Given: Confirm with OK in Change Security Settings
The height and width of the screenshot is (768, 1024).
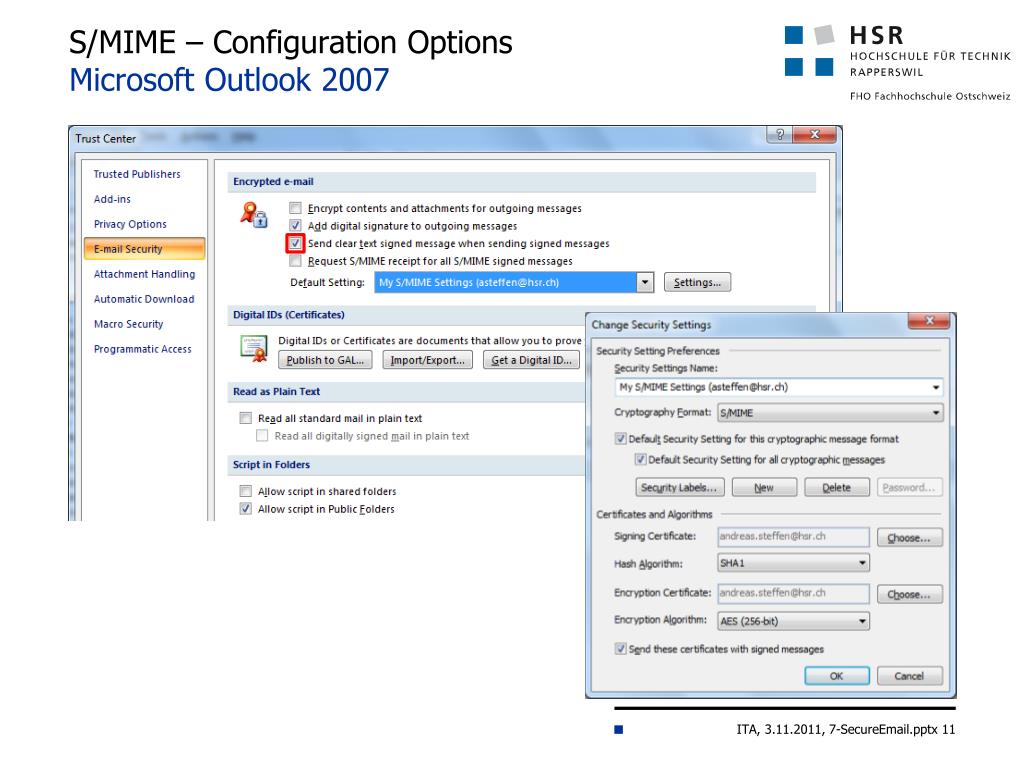Looking at the screenshot, I should [837, 676].
